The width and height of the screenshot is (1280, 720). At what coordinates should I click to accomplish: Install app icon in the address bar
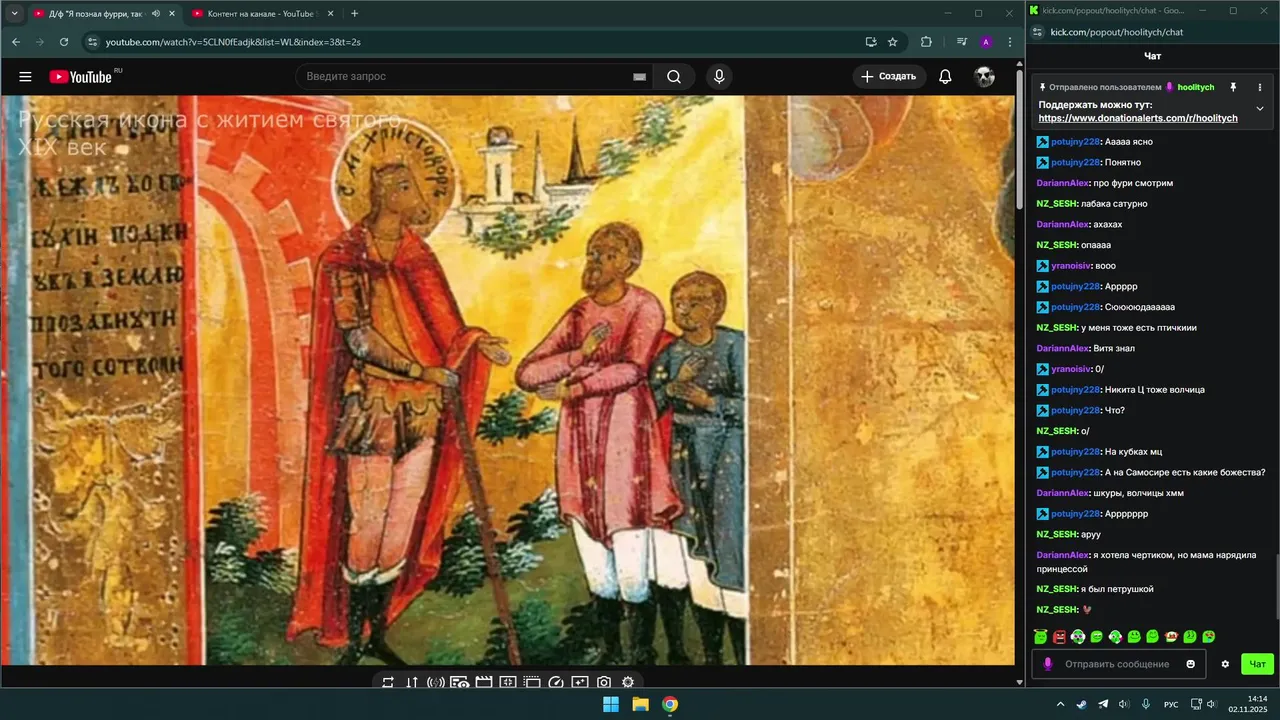[871, 42]
